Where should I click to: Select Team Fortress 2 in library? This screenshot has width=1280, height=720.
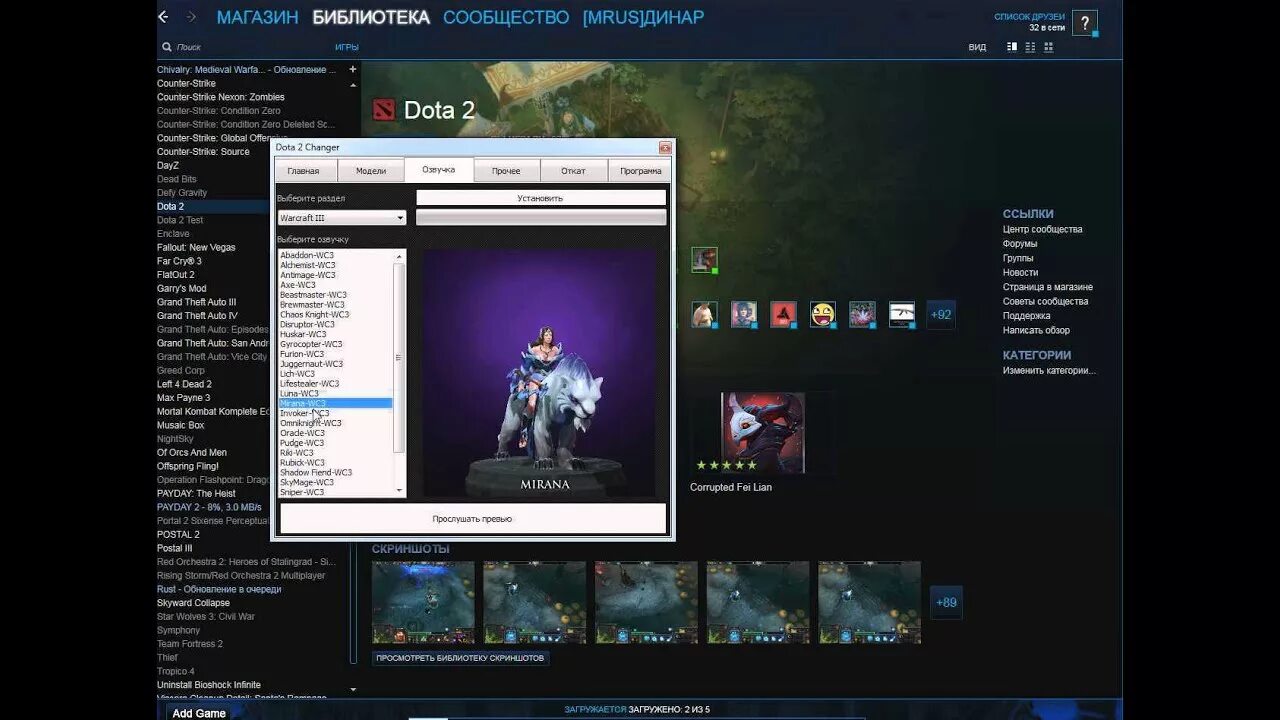click(190, 644)
